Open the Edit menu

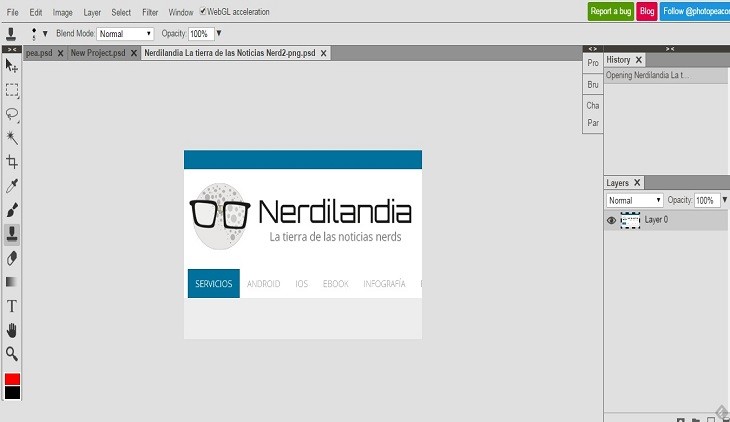(x=35, y=12)
